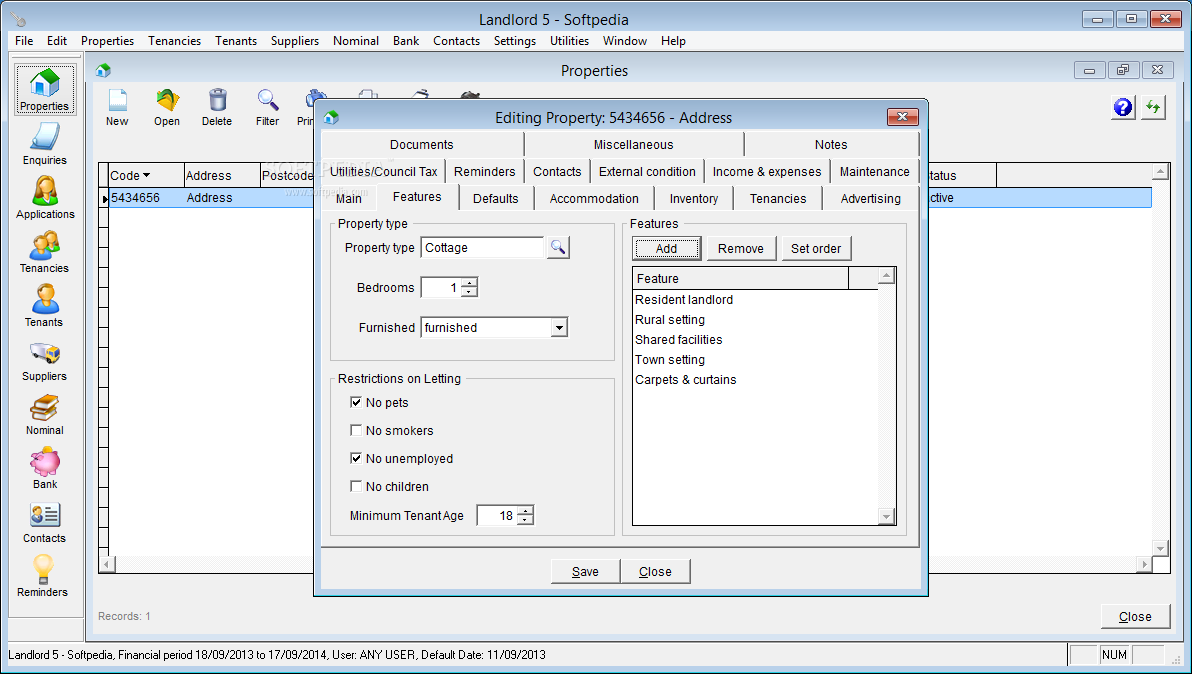Decrease Minimum Tenant Age spinner
This screenshot has height=674, width=1192.
tap(525, 520)
